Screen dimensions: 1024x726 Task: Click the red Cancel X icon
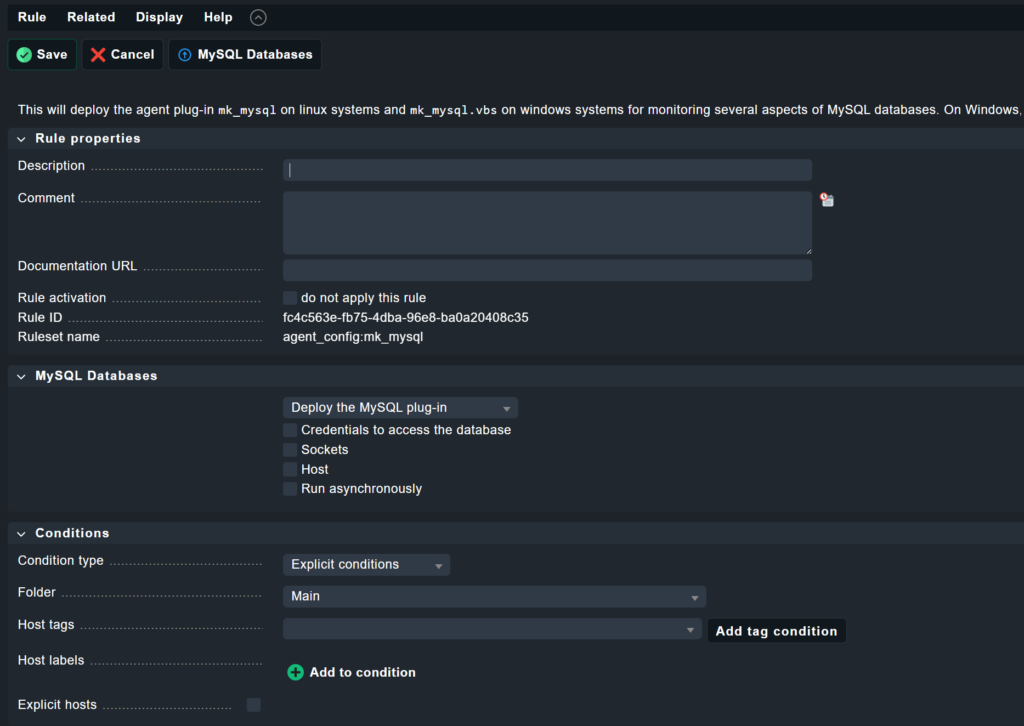tap(98, 55)
